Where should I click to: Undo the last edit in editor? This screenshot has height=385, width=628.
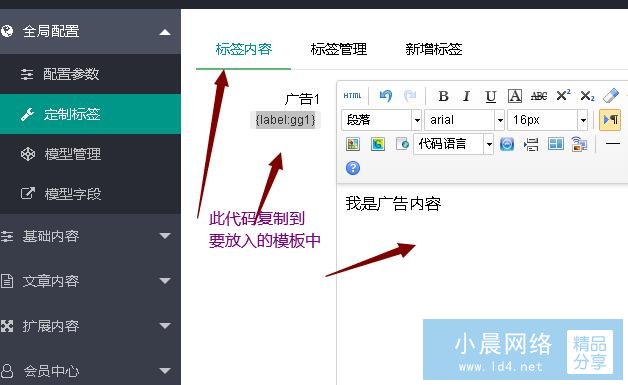[x=386, y=96]
